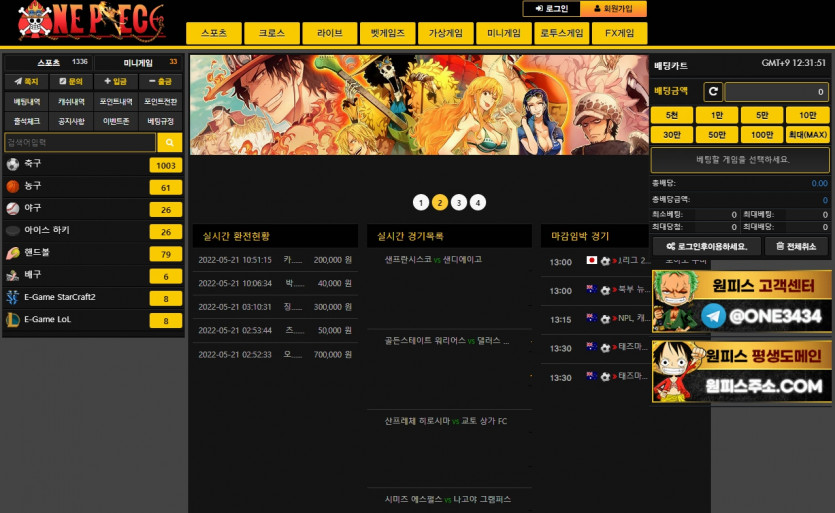Click the 최대(MAX) bet button

coord(808,135)
